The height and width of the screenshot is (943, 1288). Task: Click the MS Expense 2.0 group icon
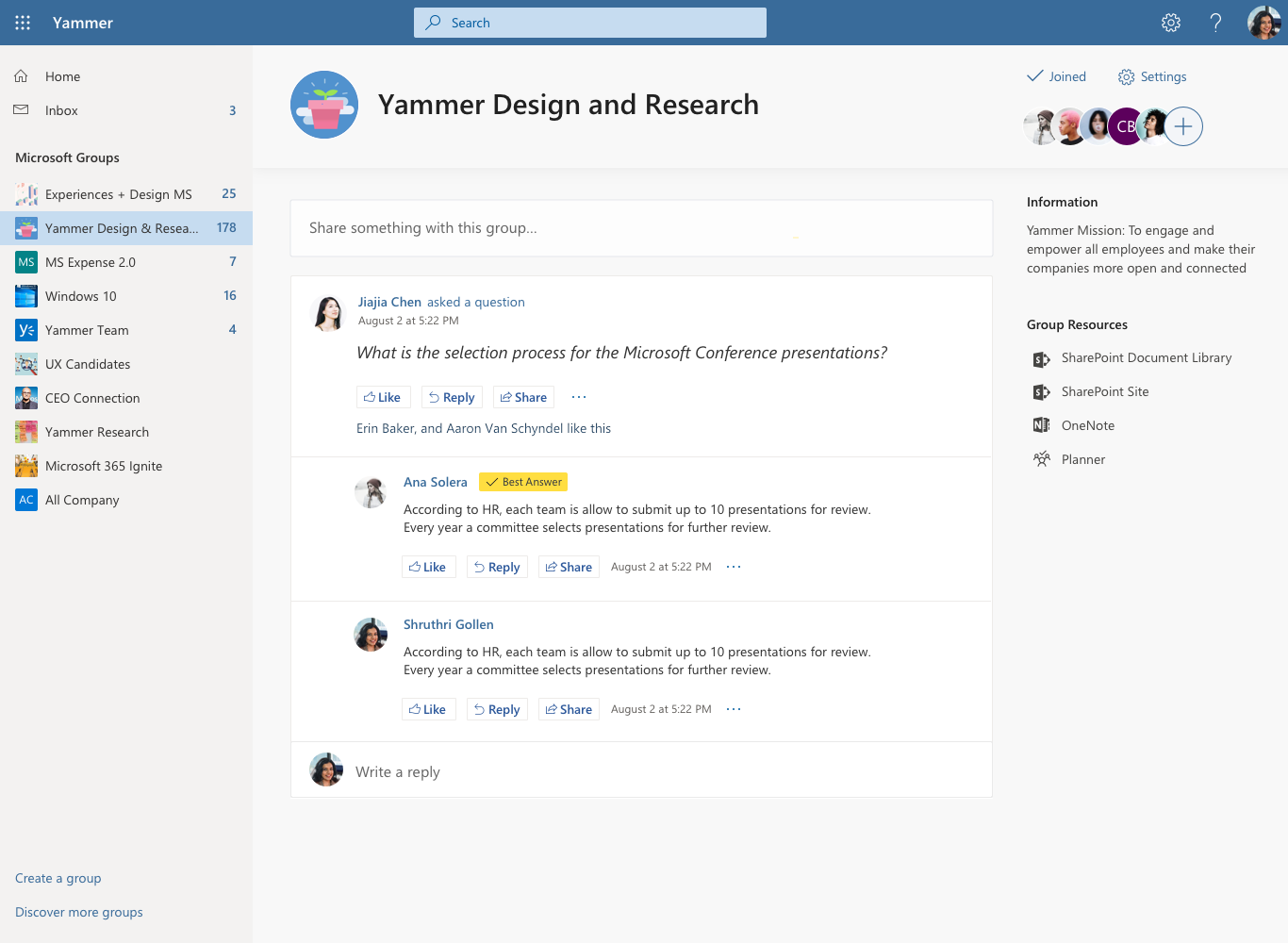(26, 262)
